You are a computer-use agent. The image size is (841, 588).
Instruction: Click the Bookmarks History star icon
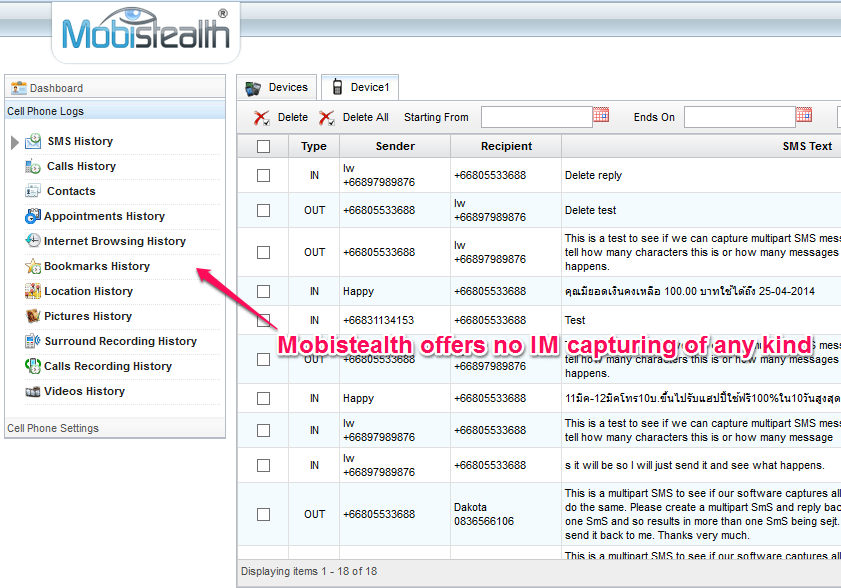(32, 266)
